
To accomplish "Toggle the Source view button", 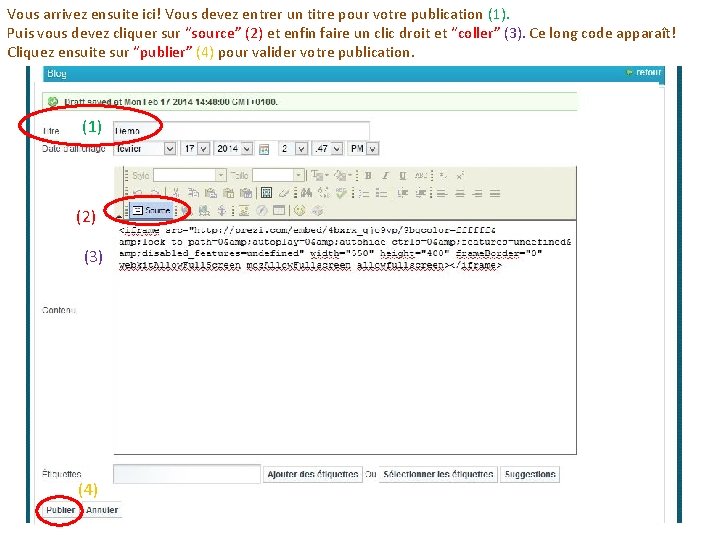I will (152, 211).
